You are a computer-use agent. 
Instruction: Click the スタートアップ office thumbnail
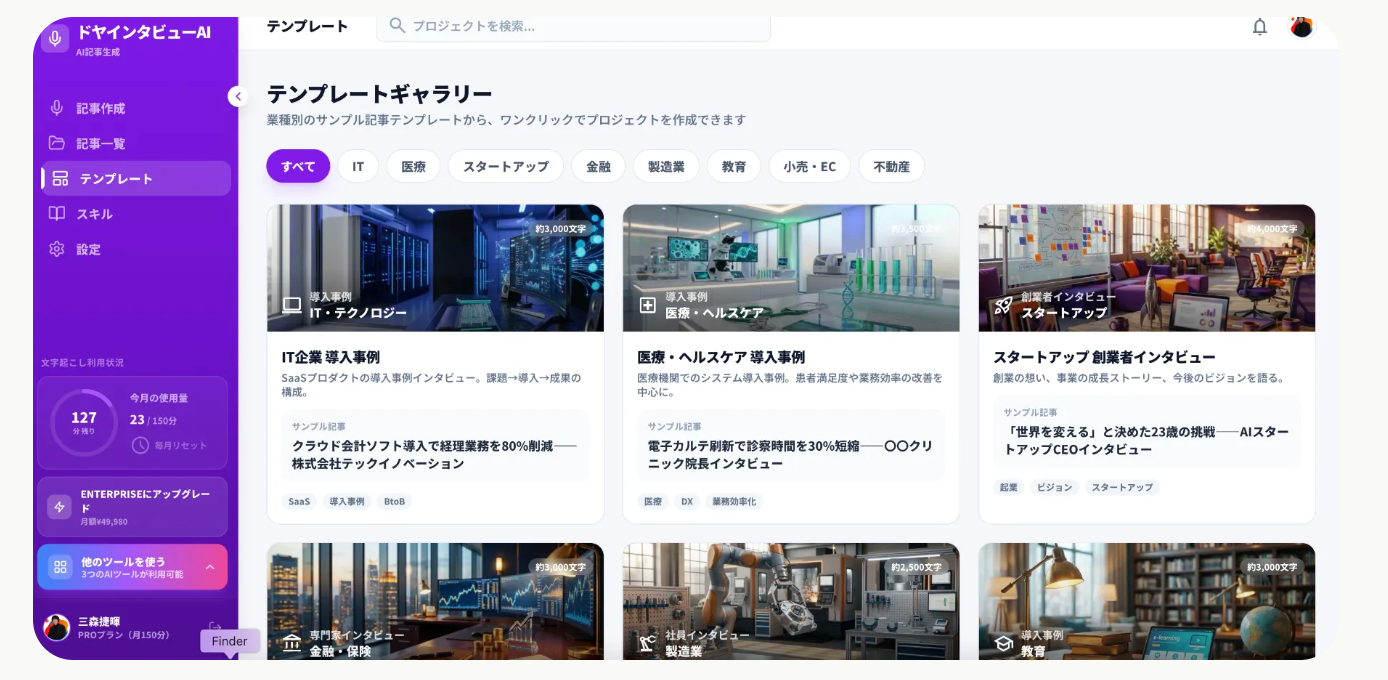(1147, 268)
